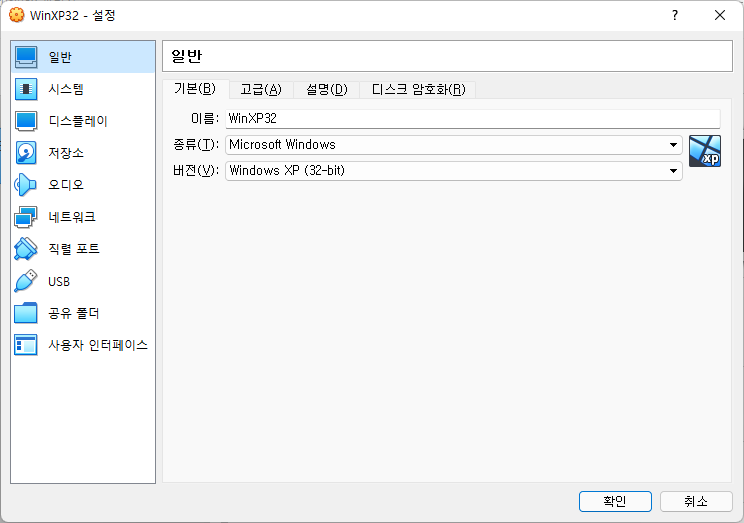Viewport: 744px width, 523px height.
Task: Click the 저장소 disk icon
Action: (26, 153)
